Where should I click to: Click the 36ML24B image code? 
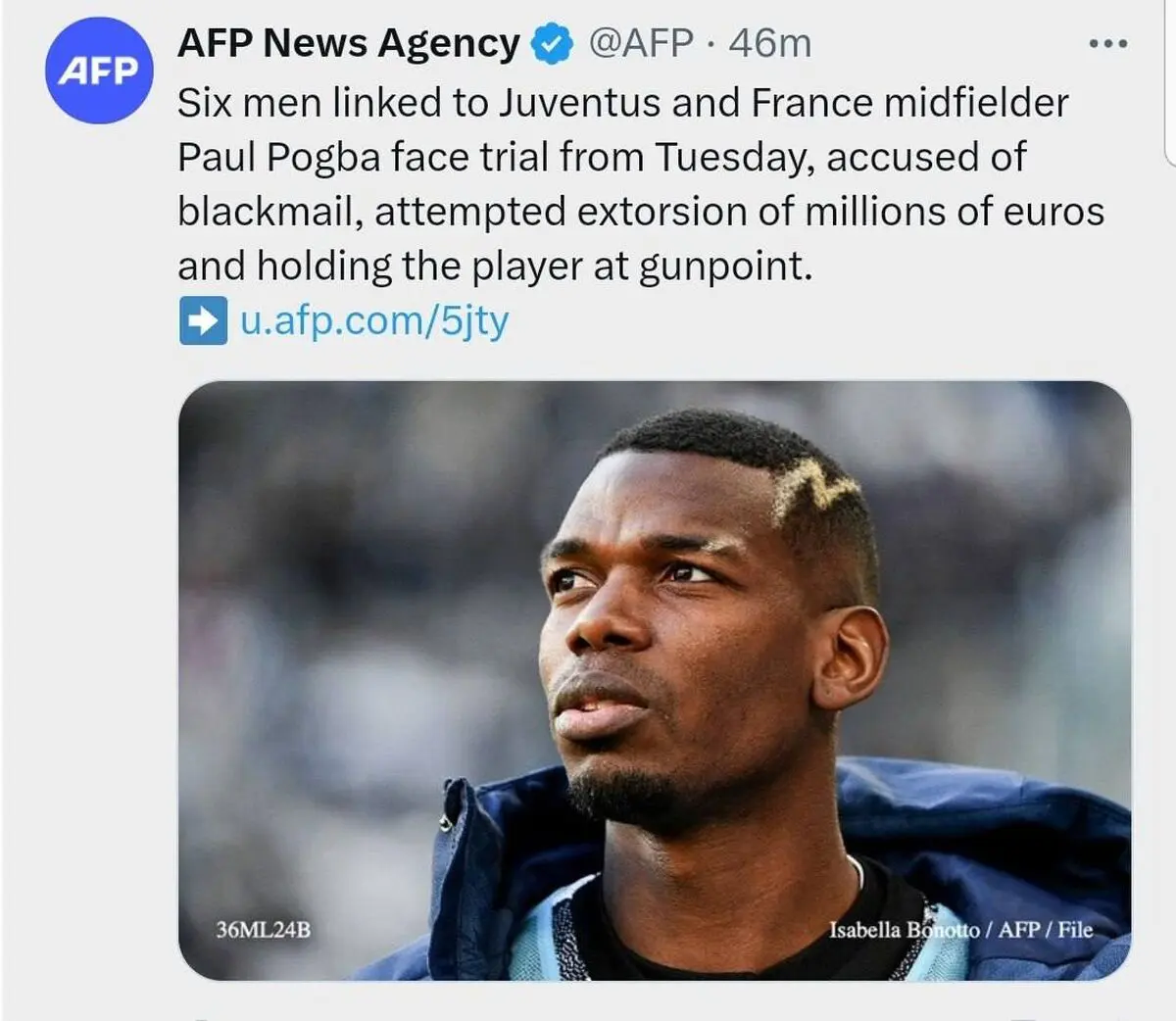[x=263, y=929]
